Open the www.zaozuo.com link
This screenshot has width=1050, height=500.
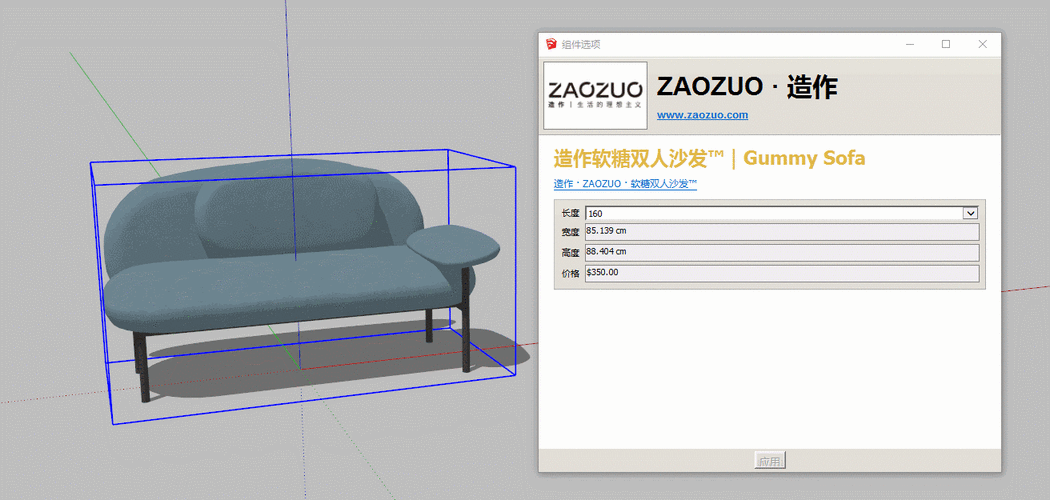pos(702,115)
